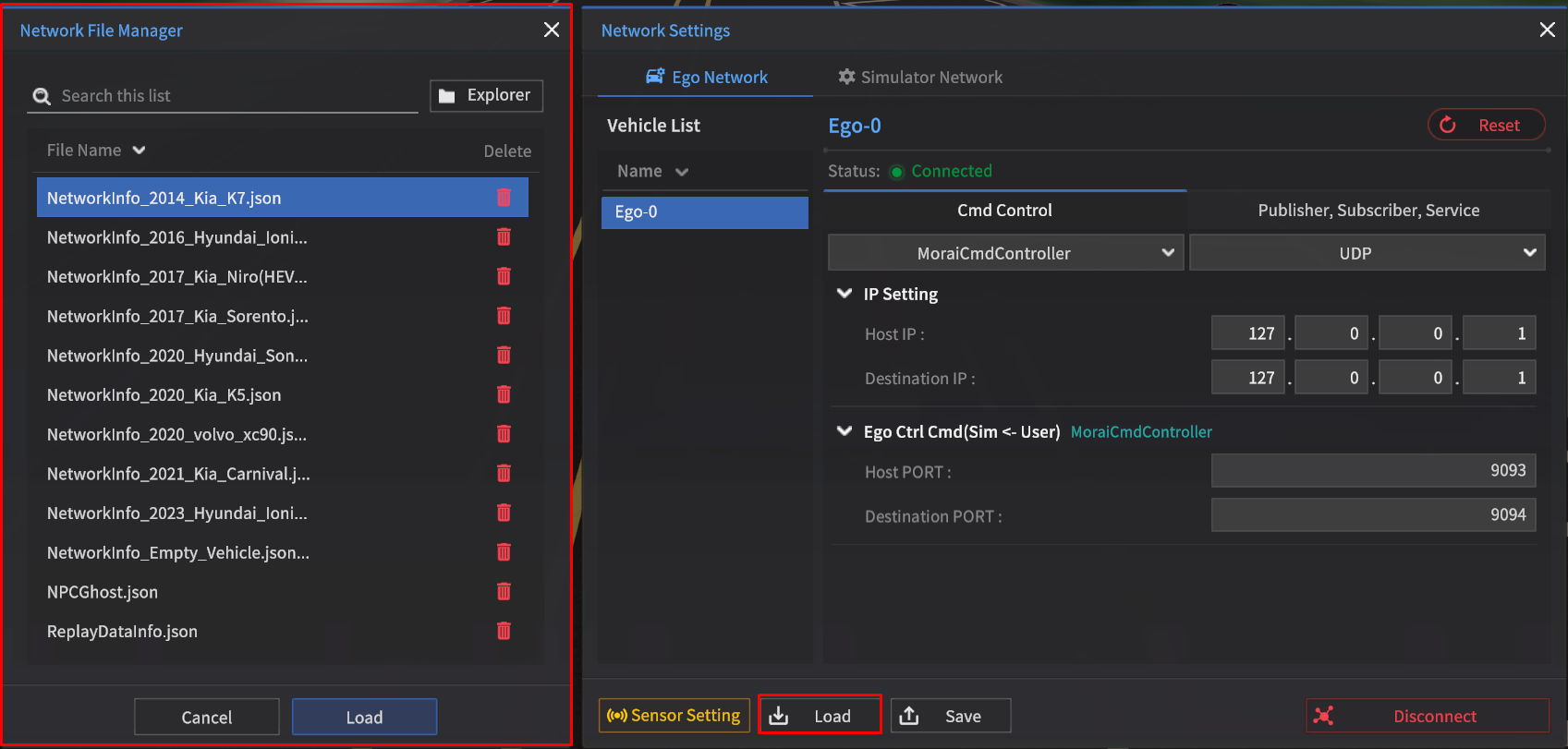This screenshot has width=1568, height=749.
Task: Switch to Simulator Network tab
Action: click(920, 78)
